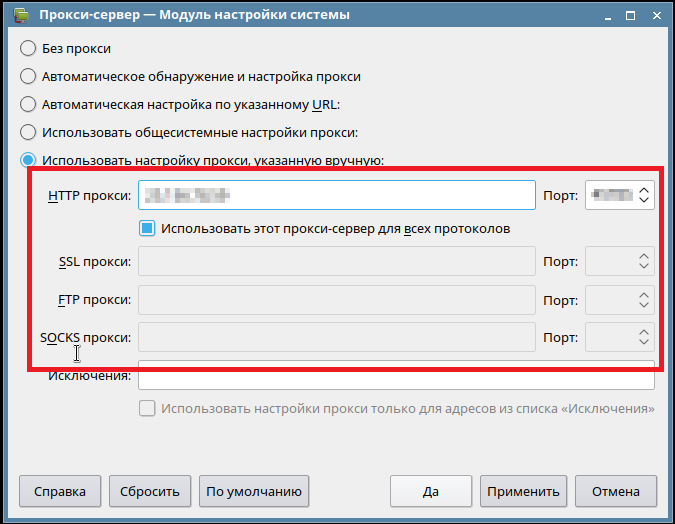Image resolution: width=675 pixels, height=524 pixels.
Task: Apply settings with the Применить button
Action: click(x=523, y=491)
